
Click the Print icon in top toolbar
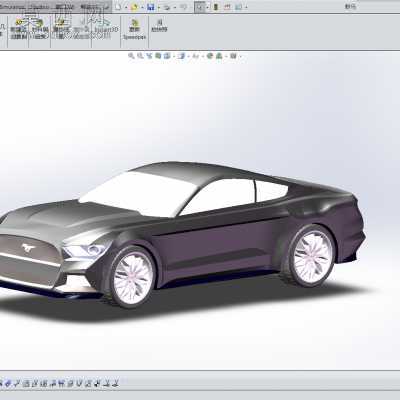coord(167,7)
